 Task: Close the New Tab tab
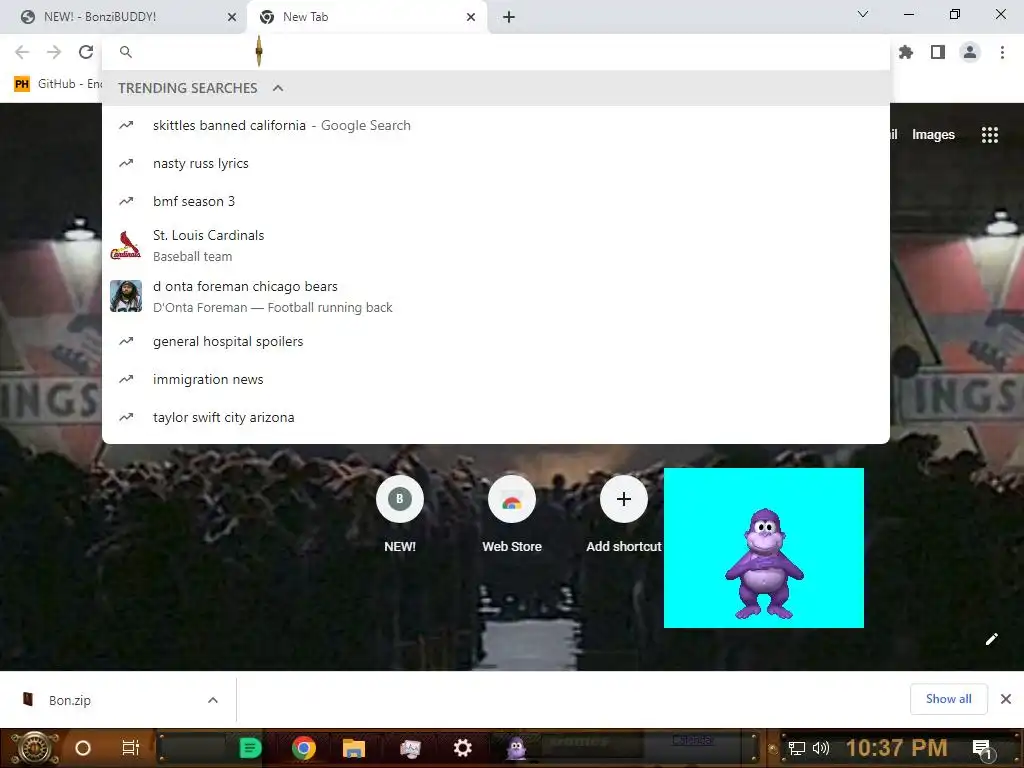pyautogui.click(x=471, y=17)
